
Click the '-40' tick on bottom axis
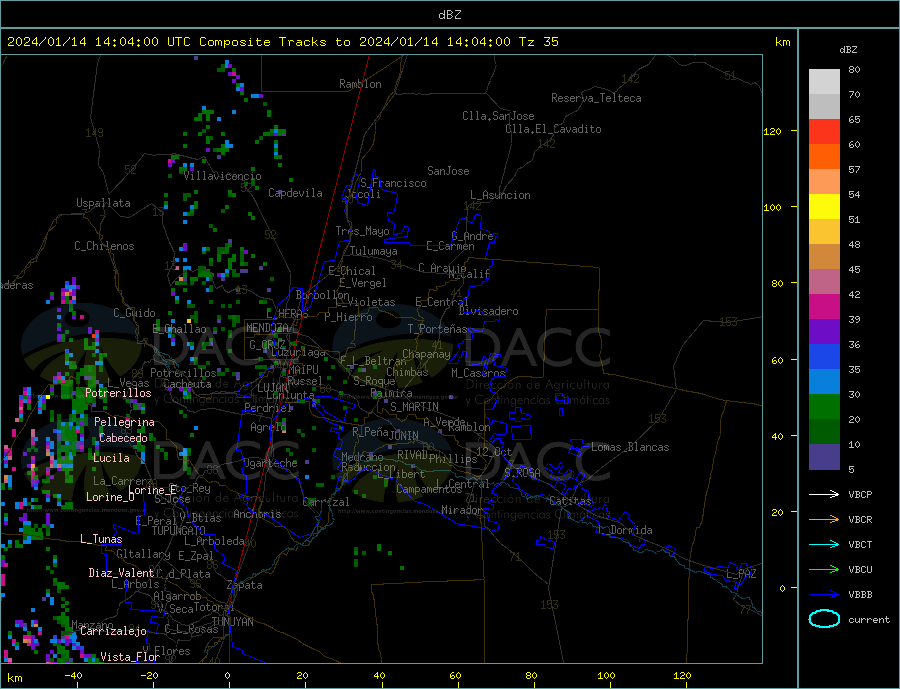(x=73, y=676)
